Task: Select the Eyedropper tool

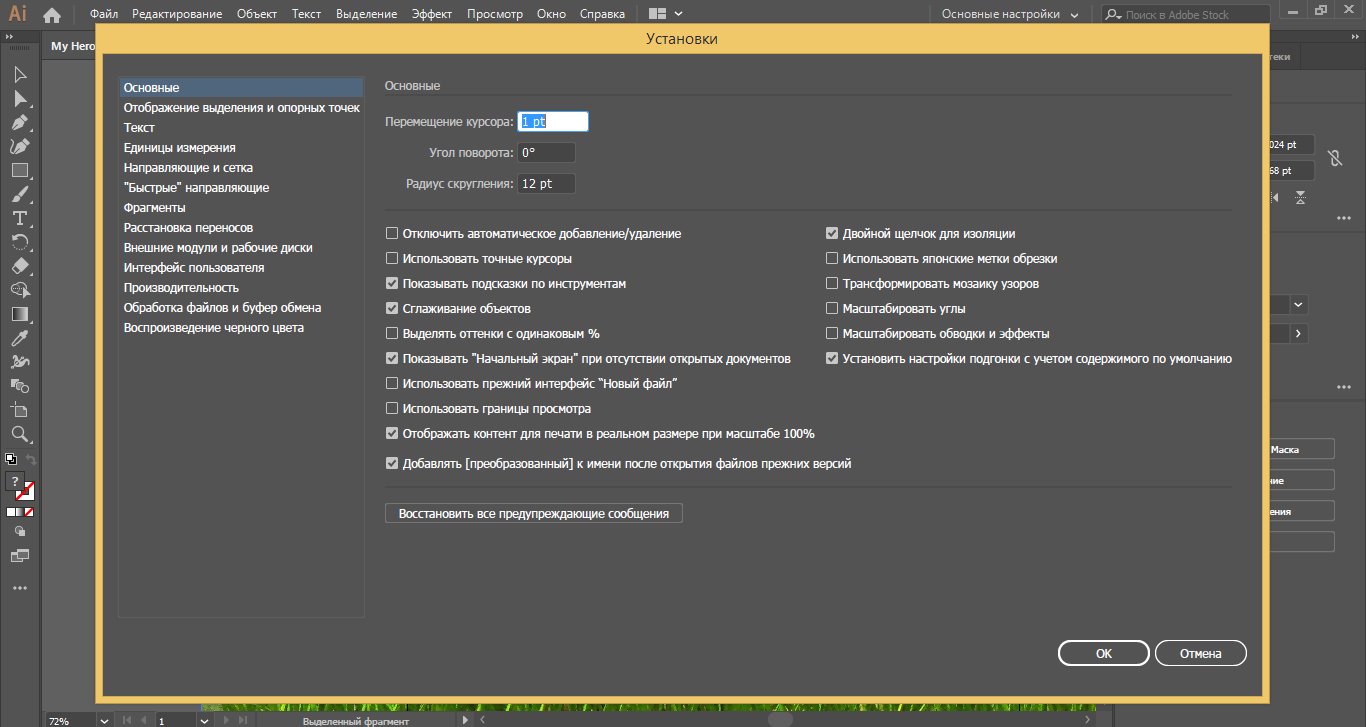Action: [x=19, y=338]
